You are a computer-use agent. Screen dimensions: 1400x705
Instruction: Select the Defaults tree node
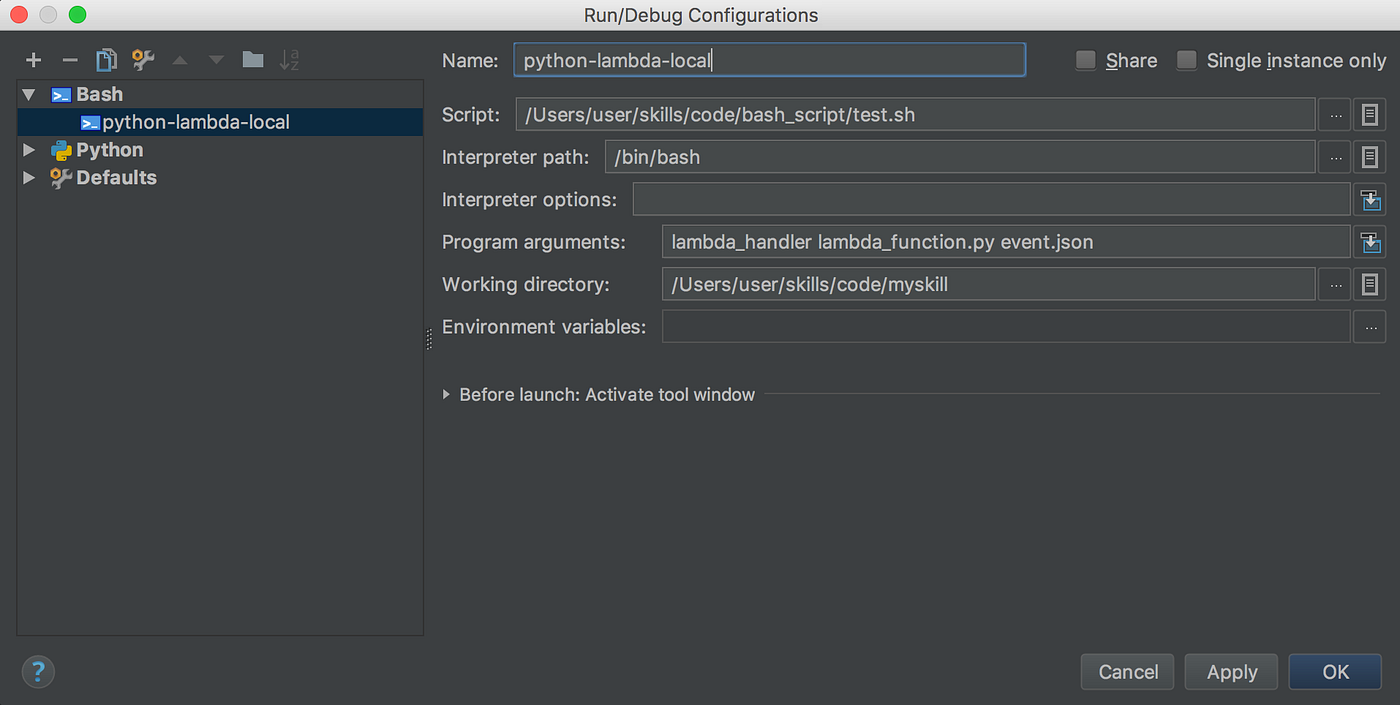coord(116,178)
